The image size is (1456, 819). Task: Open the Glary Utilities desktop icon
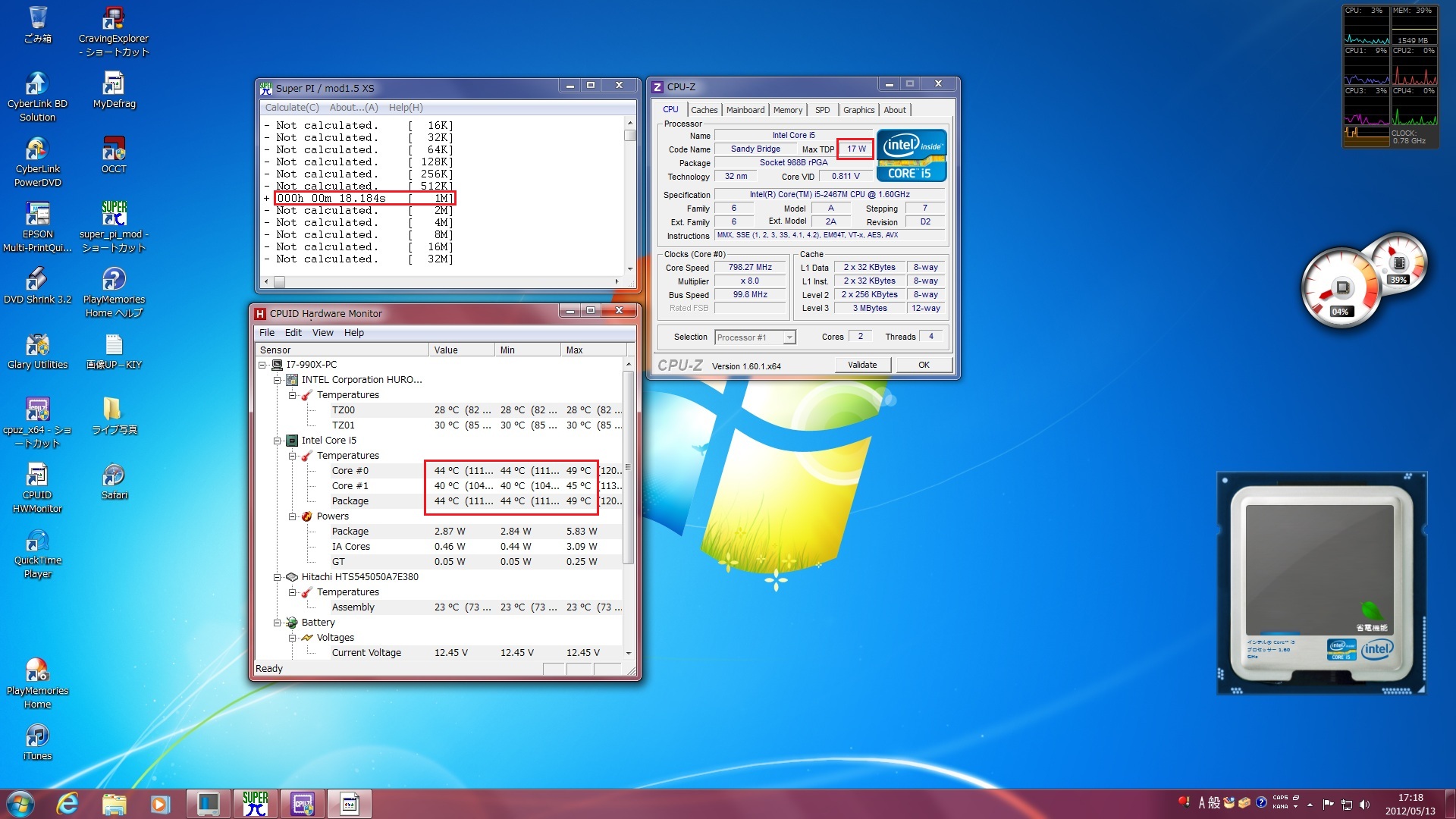(37, 345)
